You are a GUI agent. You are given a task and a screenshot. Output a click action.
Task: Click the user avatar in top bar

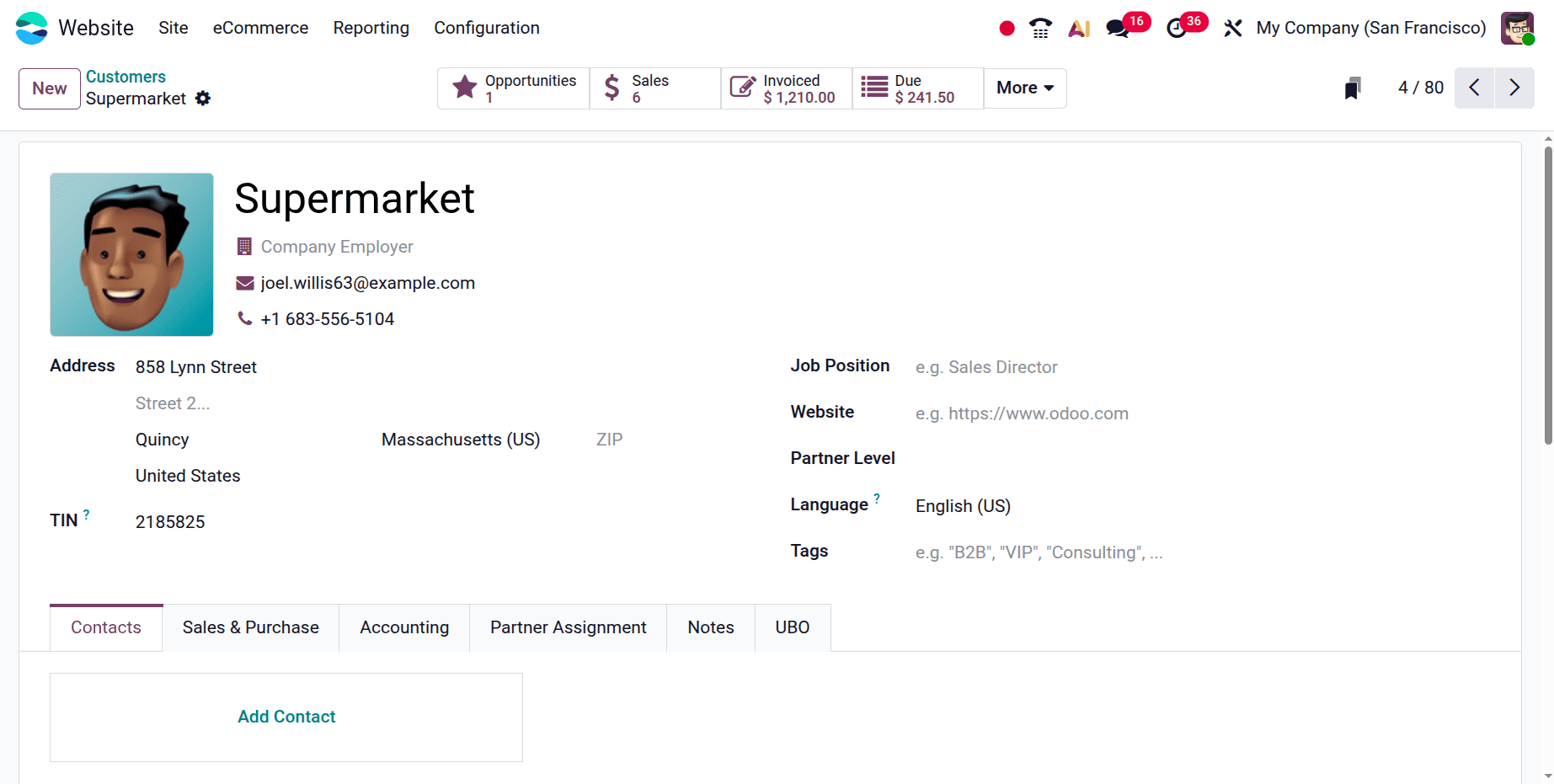(x=1517, y=28)
